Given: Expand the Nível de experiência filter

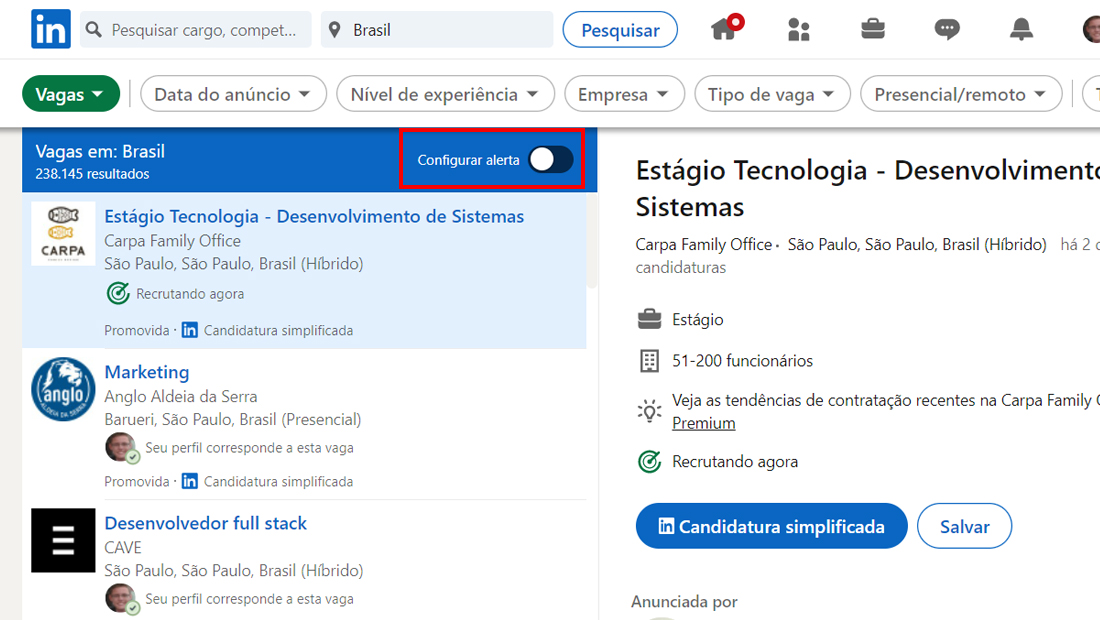Looking at the screenshot, I should point(445,94).
